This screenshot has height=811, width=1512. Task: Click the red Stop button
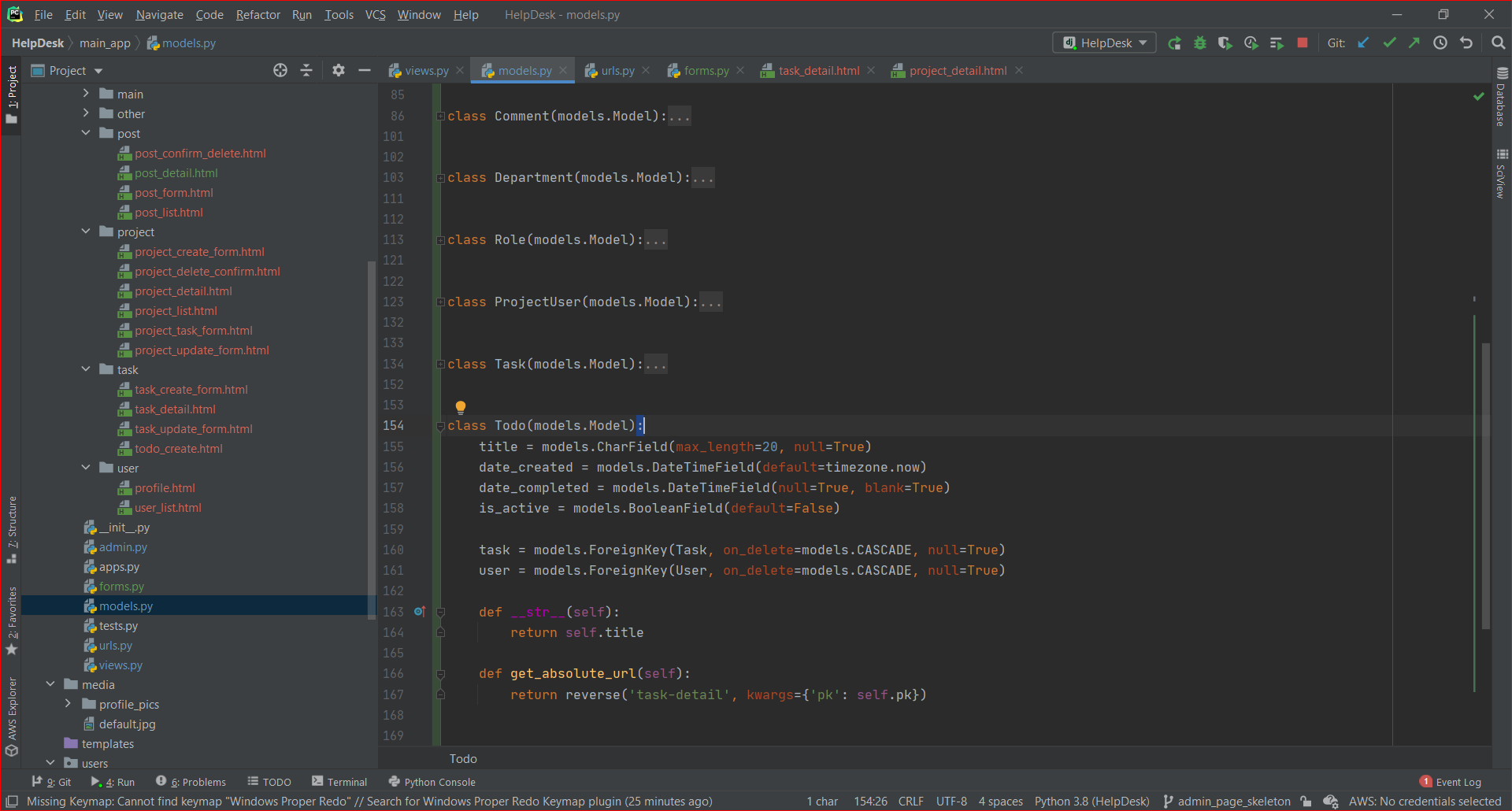point(1303,43)
